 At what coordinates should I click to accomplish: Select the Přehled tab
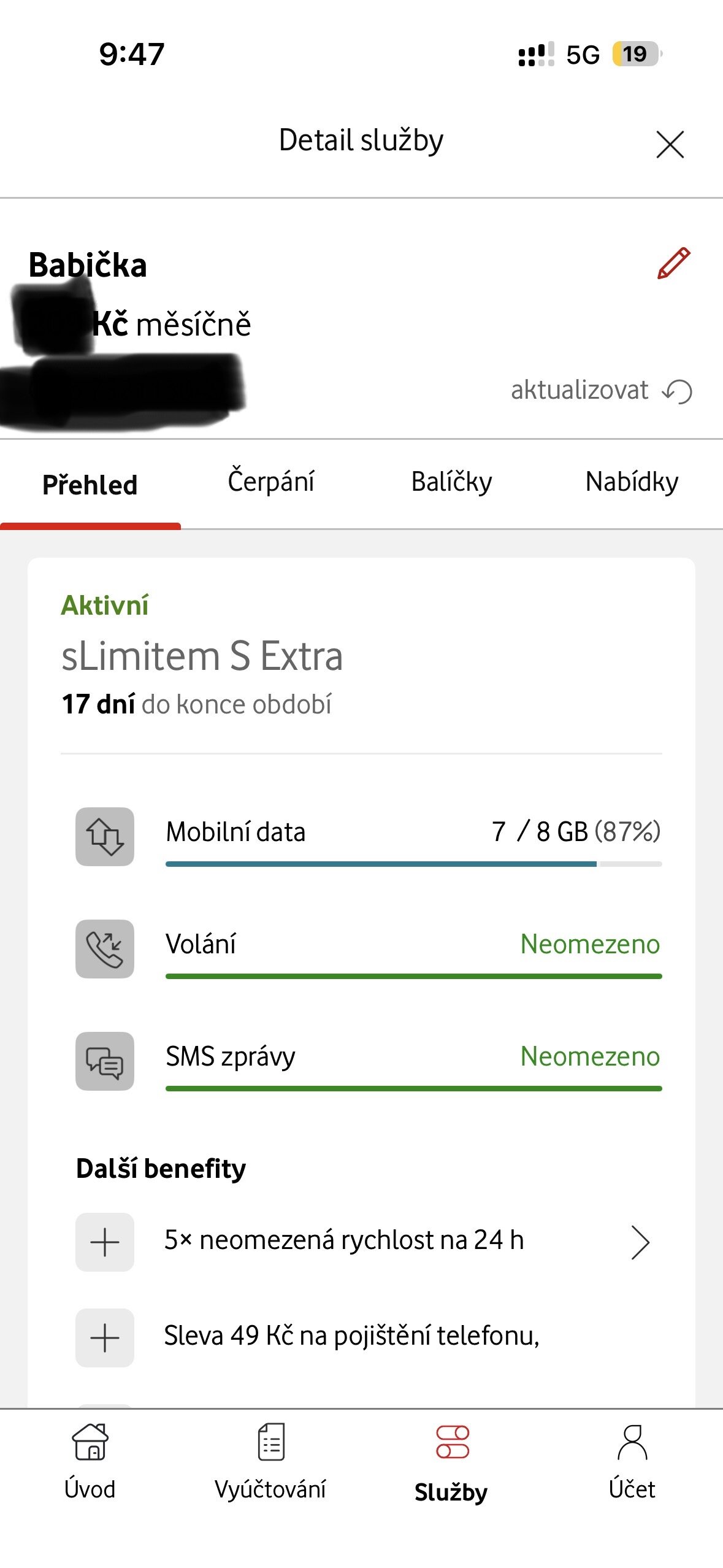[x=90, y=485]
